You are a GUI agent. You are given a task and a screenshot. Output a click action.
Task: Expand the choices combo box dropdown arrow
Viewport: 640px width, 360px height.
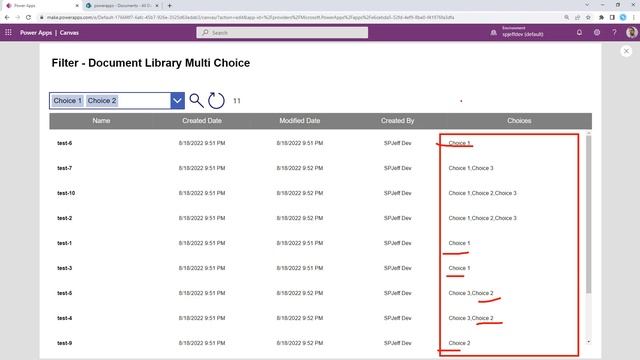(x=177, y=101)
